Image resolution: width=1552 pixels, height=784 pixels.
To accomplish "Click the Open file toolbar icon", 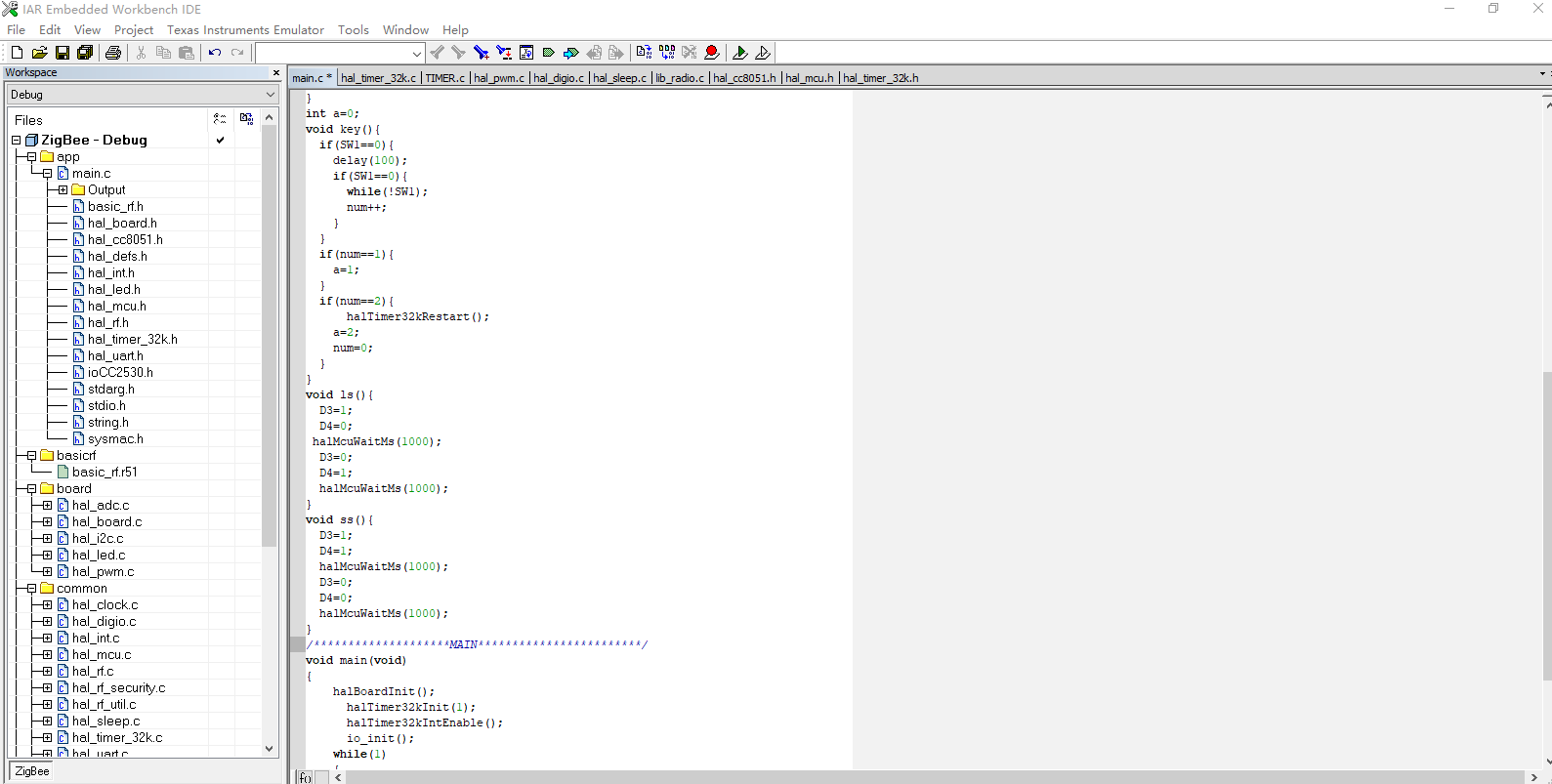I will pyautogui.click(x=39, y=53).
